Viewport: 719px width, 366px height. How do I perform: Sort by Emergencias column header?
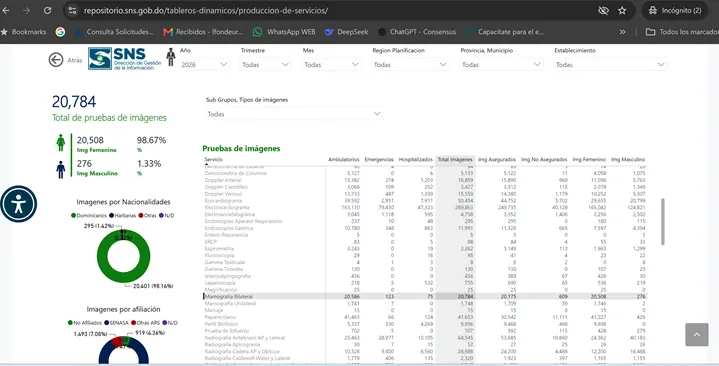379,160
